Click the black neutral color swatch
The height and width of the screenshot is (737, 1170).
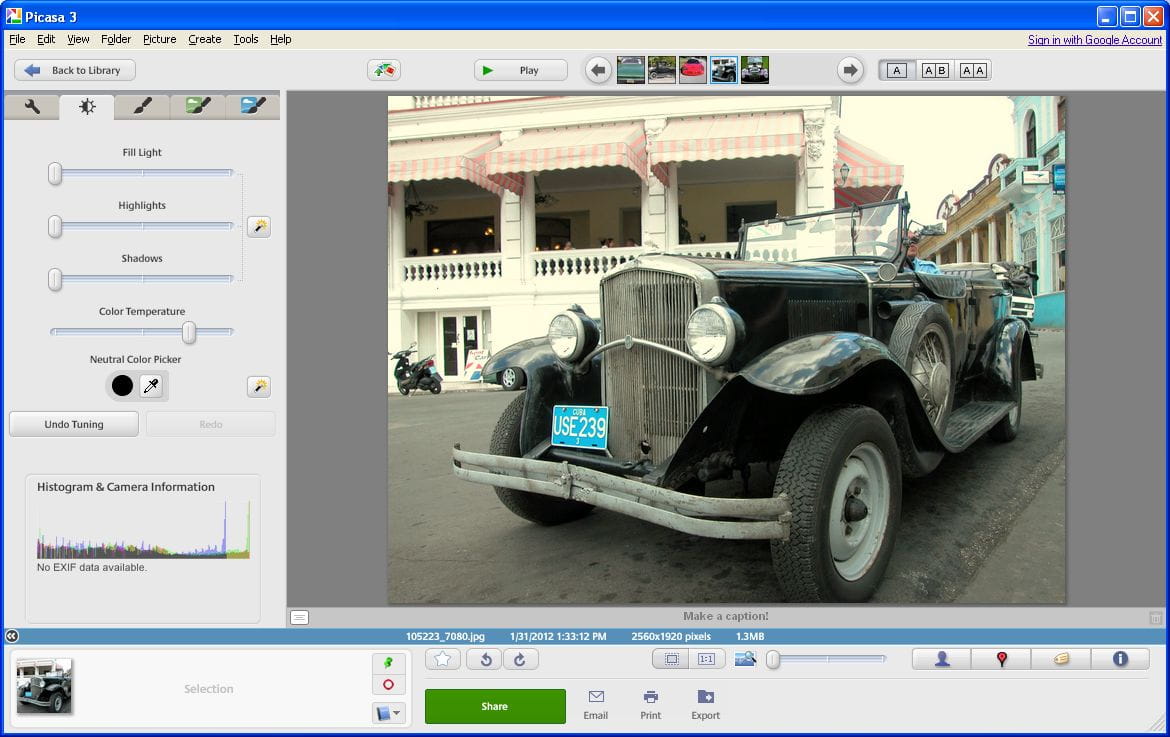tap(122, 386)
